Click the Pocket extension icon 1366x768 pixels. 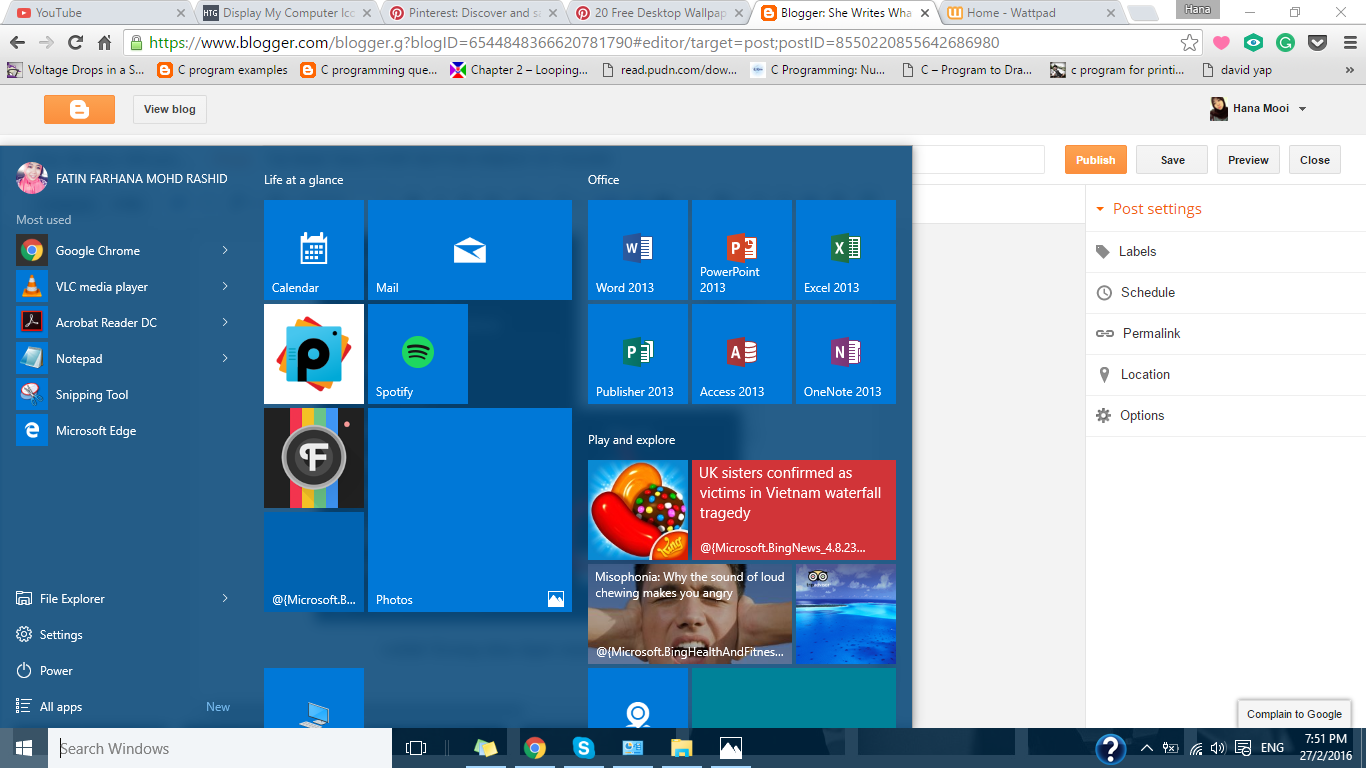(x=1318, y=43)
